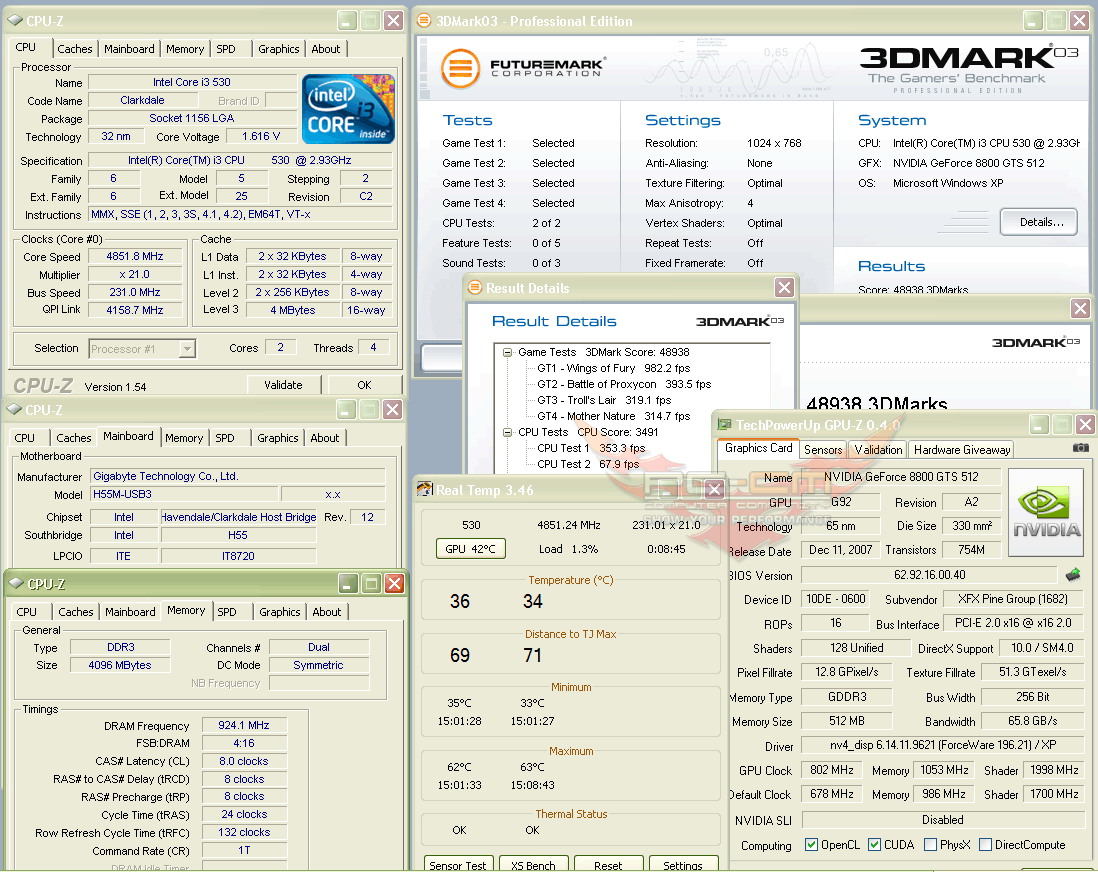Switch to the GPU-Z Sensors tab

[x=823, y=450]
